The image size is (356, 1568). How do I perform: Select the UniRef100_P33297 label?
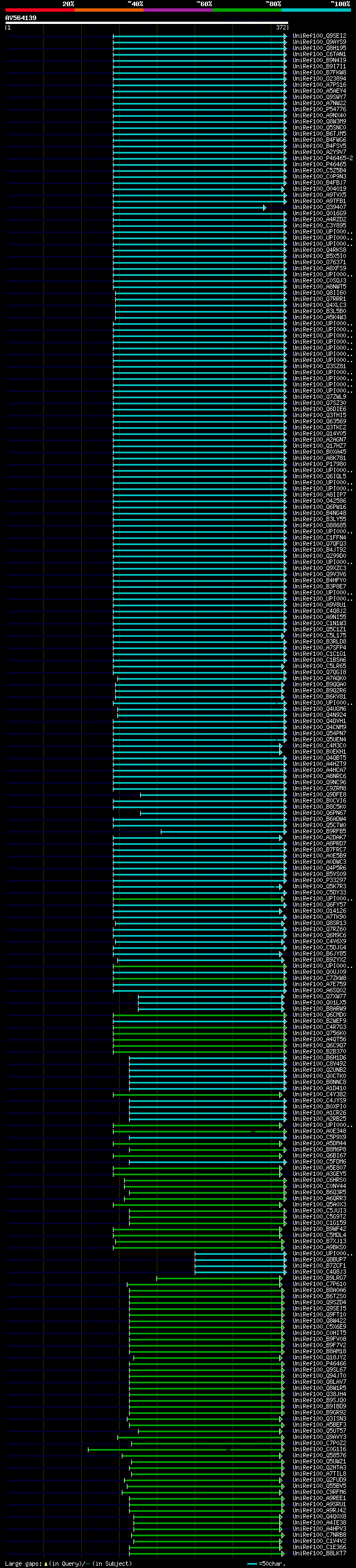[319, 881]
